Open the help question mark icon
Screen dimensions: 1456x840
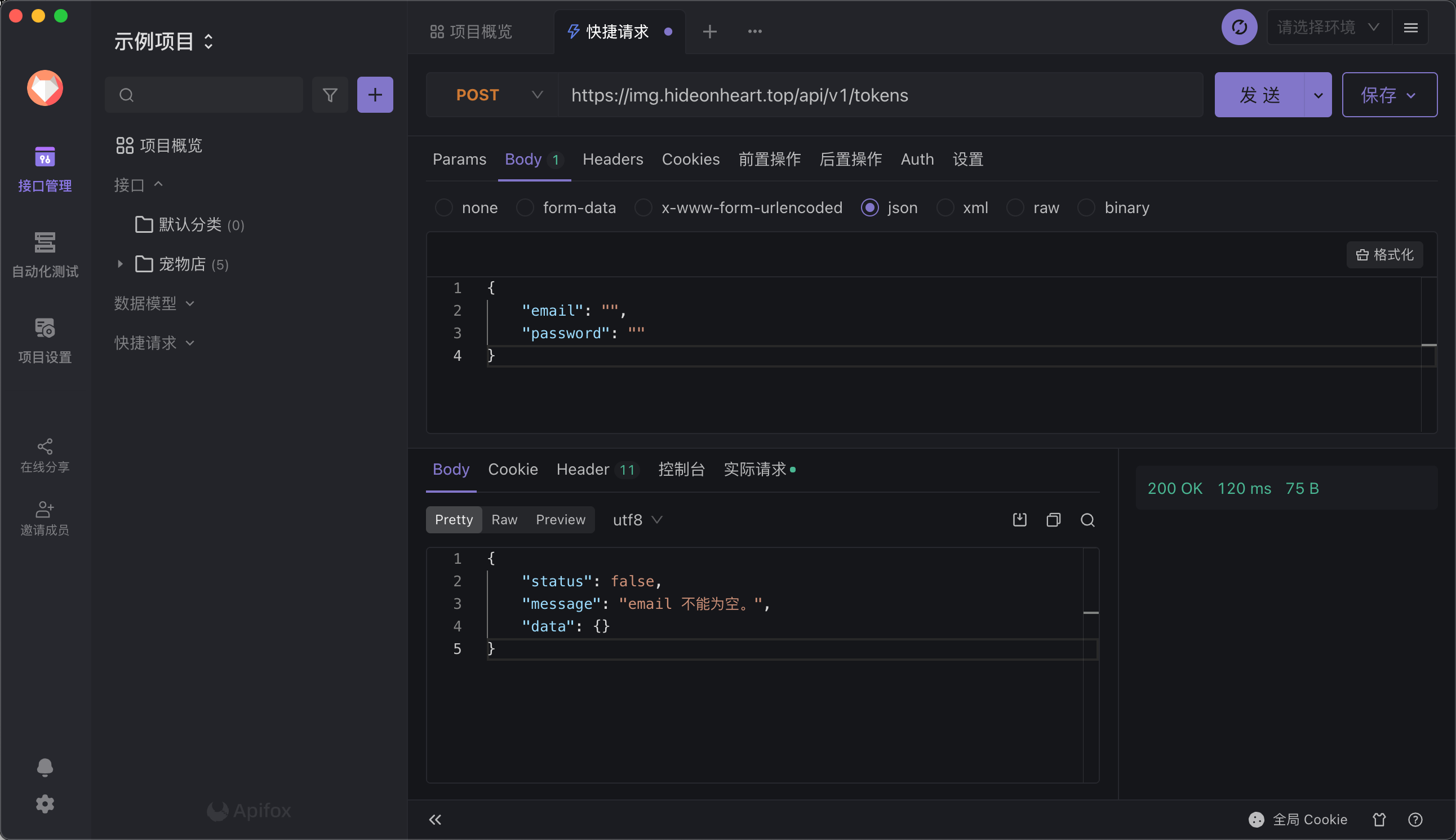(x=1415, y=819)
